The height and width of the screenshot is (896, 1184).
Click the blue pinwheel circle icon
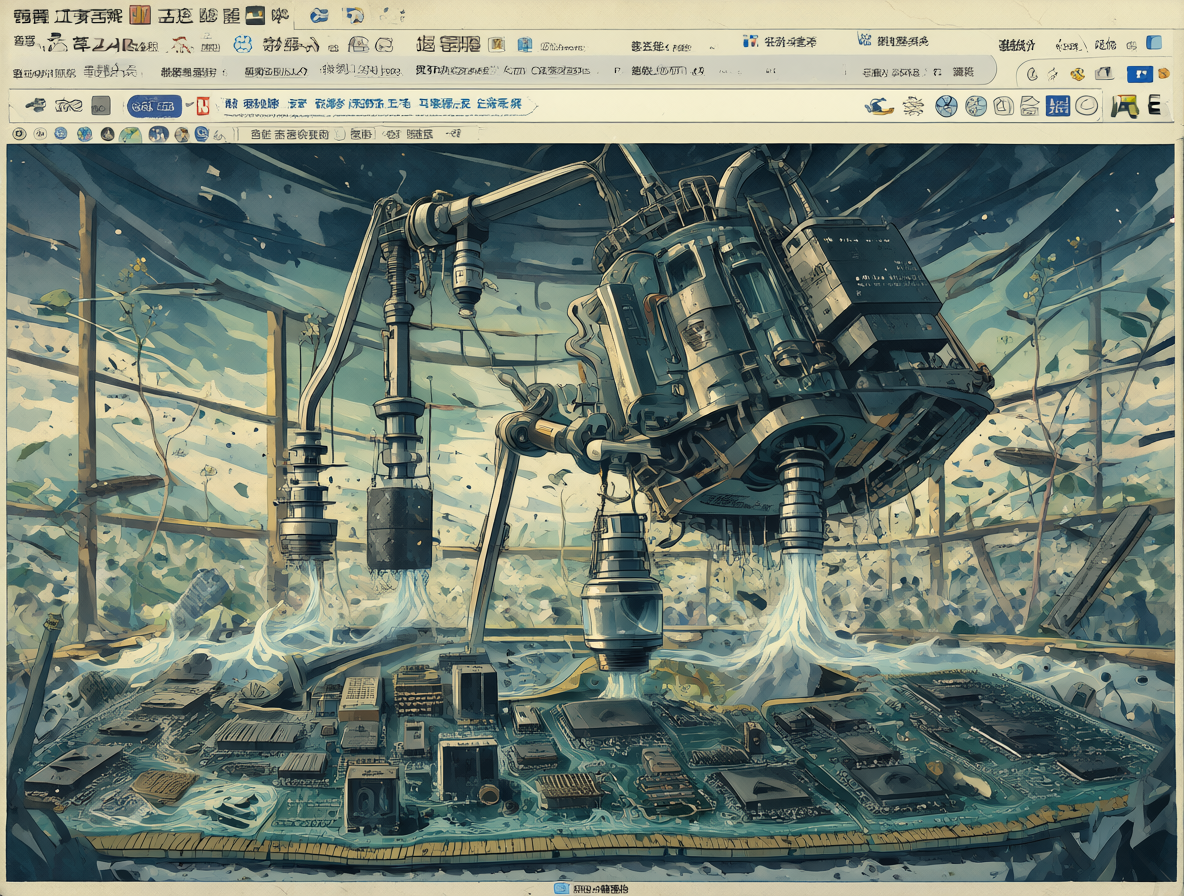[x=946, y=106]
